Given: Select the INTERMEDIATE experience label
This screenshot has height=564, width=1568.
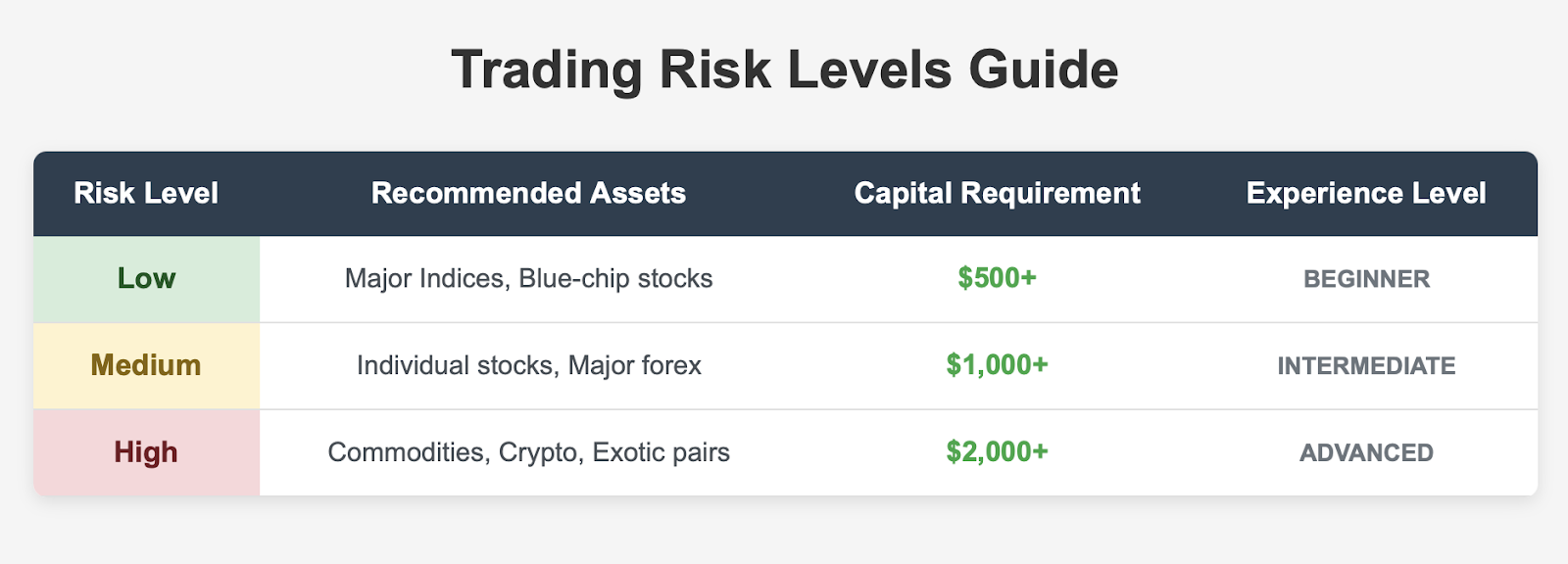Looking at the screenshot, I should coord(1366,366).
